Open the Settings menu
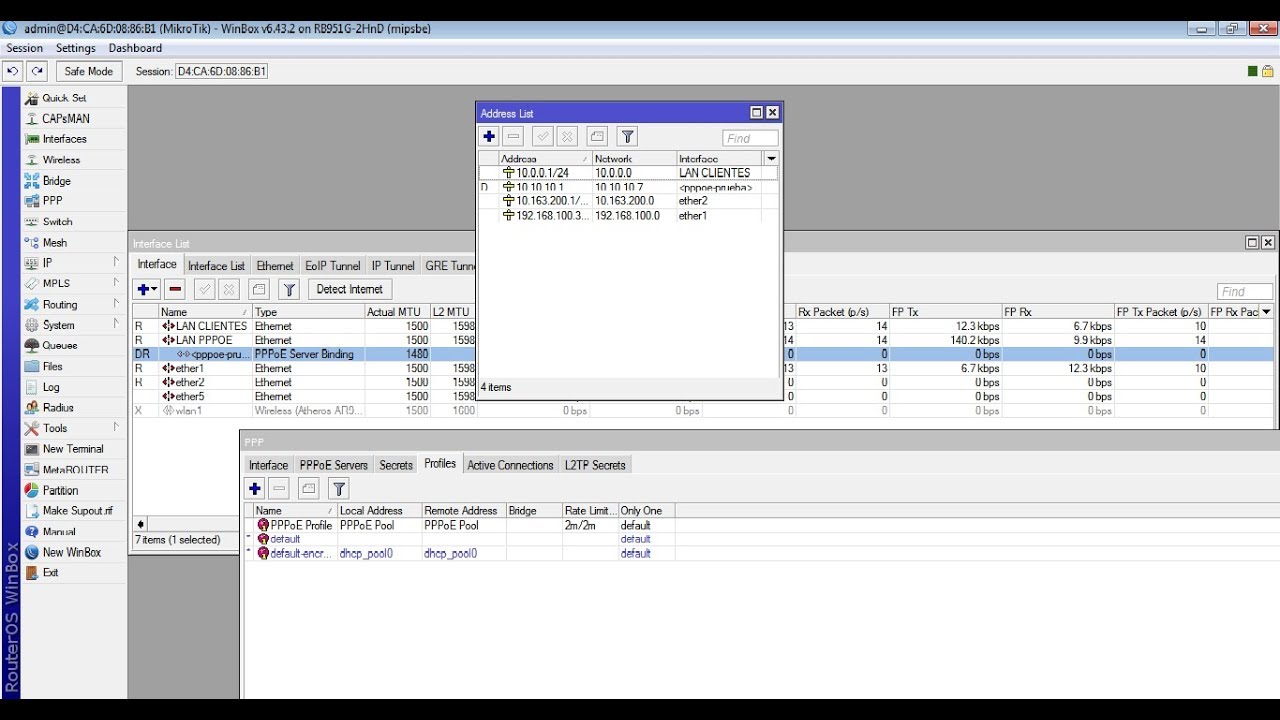 point(76,48)
